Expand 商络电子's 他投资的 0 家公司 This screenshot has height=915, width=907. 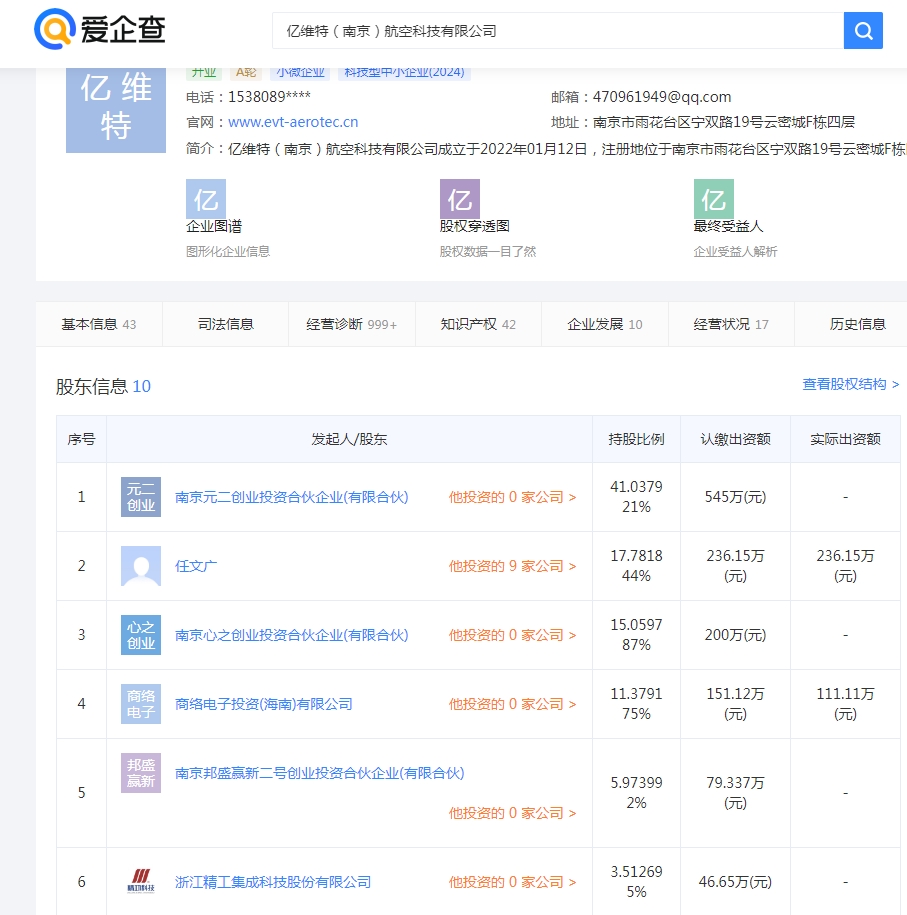tap(512, 704)
